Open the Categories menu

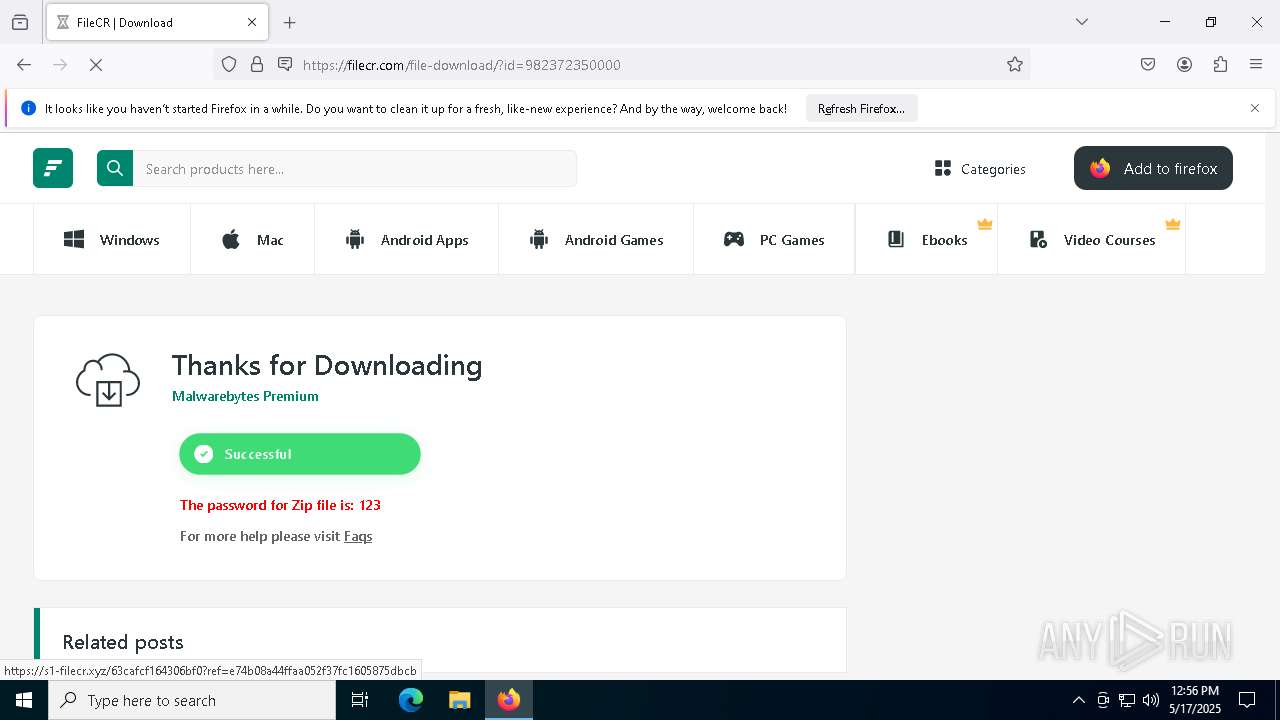click(980, 169)
